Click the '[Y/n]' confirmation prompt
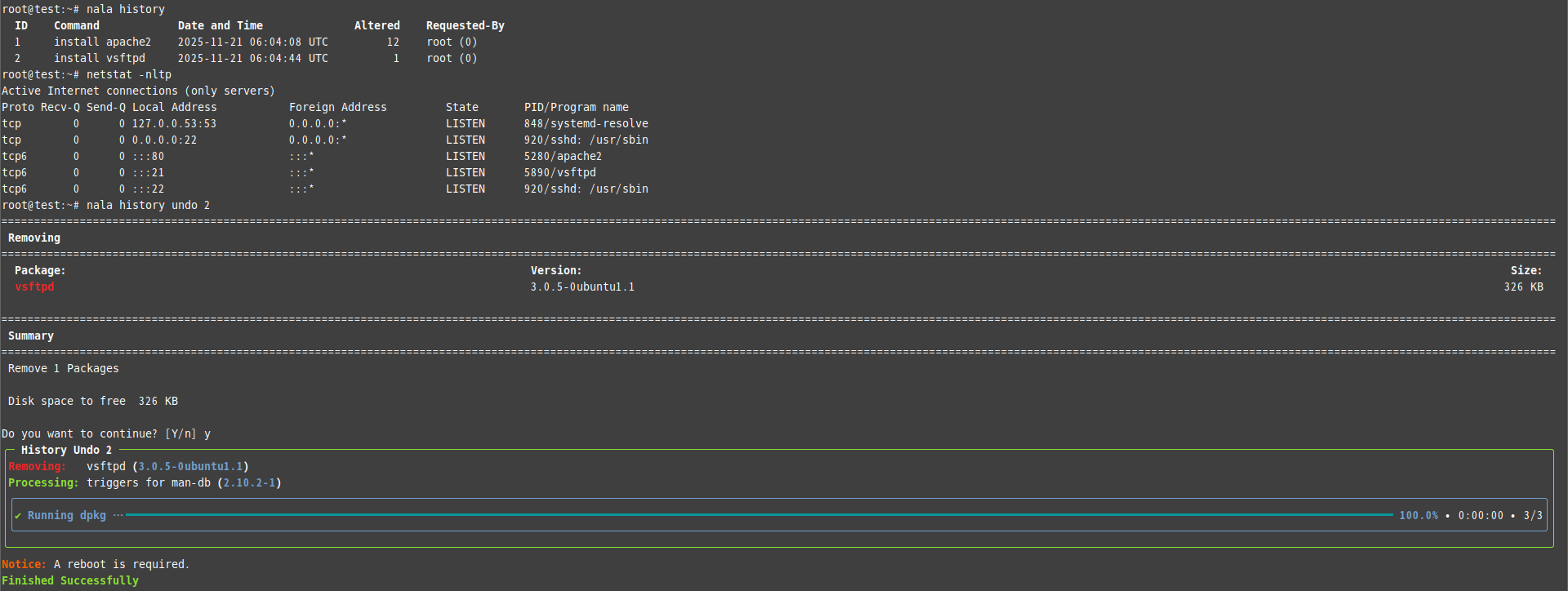Screen dimensions: 1568x591 180,434
